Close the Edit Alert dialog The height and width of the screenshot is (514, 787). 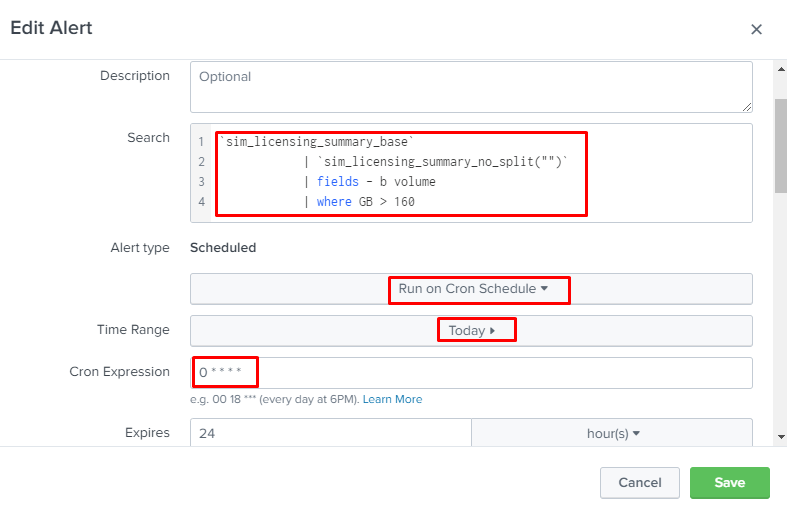click(756, 30)
